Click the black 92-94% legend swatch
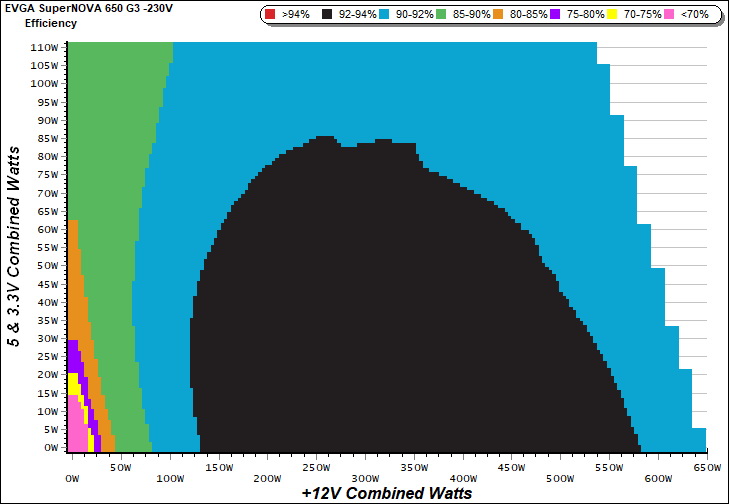Screen dimensions: 729x504 (x=328, y=15)
